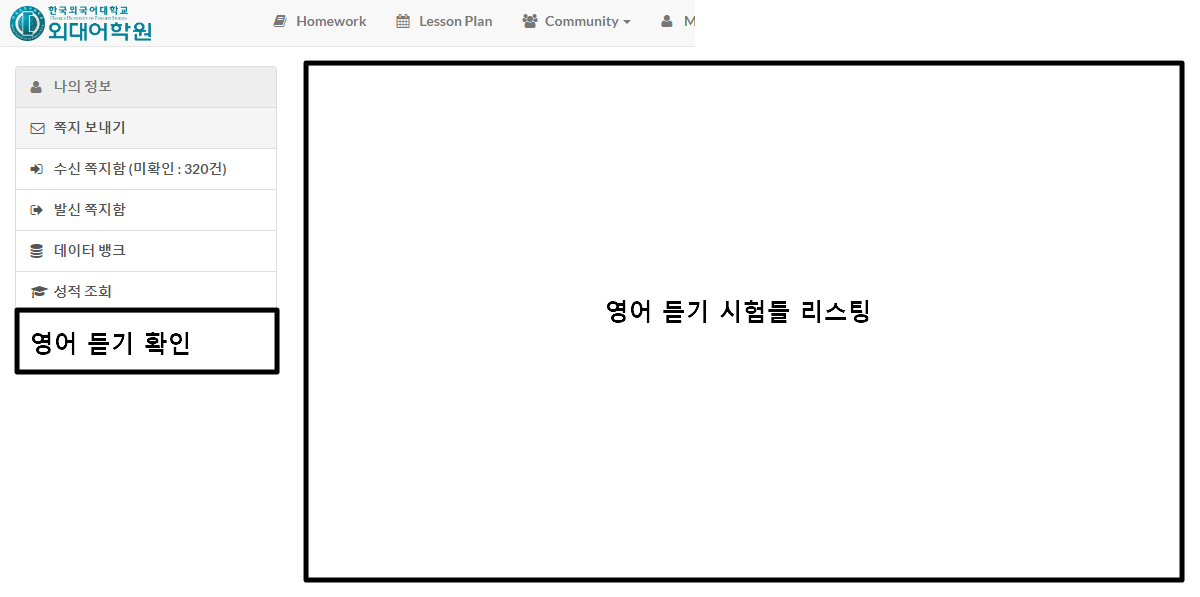Viewport: 1200px width, 597px height.
Task: Open the Lesson Plan page
Action: click(444, 21)
